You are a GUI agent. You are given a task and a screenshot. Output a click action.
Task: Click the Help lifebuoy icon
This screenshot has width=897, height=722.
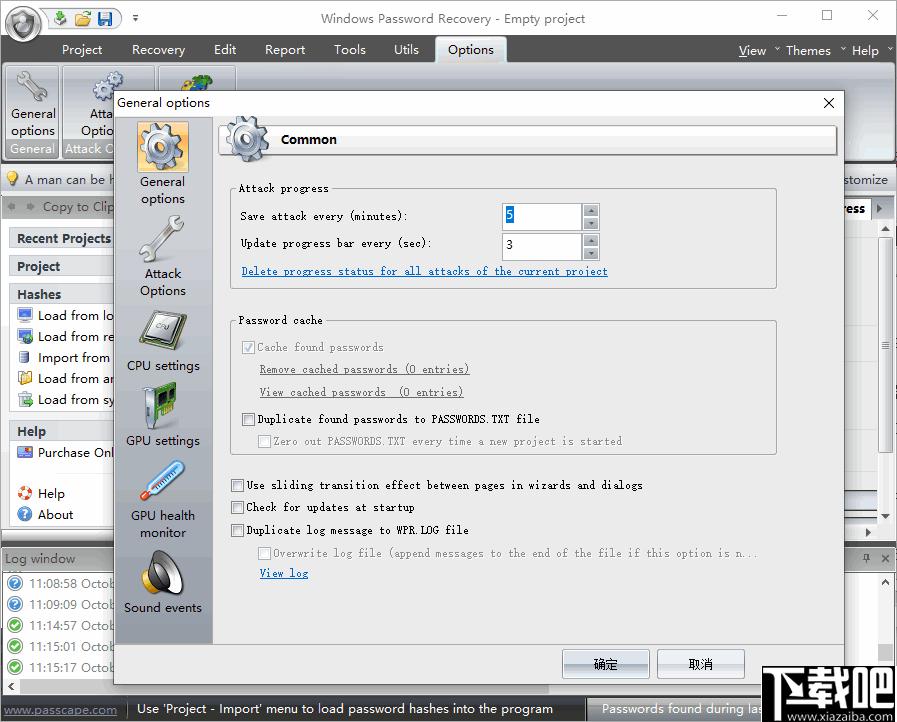tap(25, 493)
